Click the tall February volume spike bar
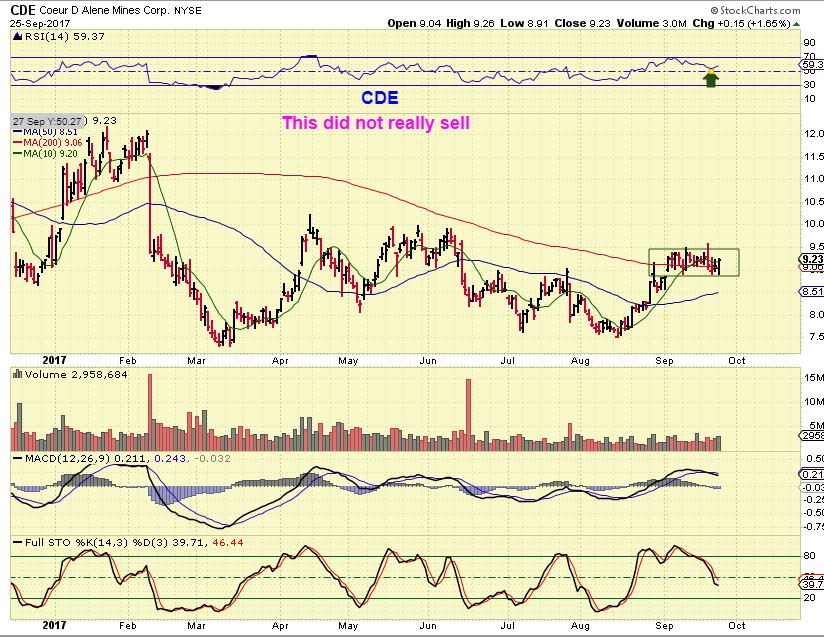Viewport: 824px width, 637px height. pyautogui.click(x=150, y=412)
